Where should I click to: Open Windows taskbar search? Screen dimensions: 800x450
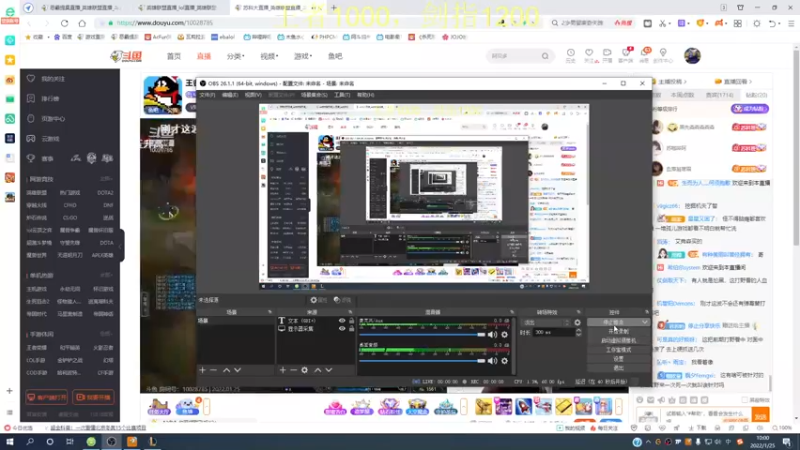point(30,442)
